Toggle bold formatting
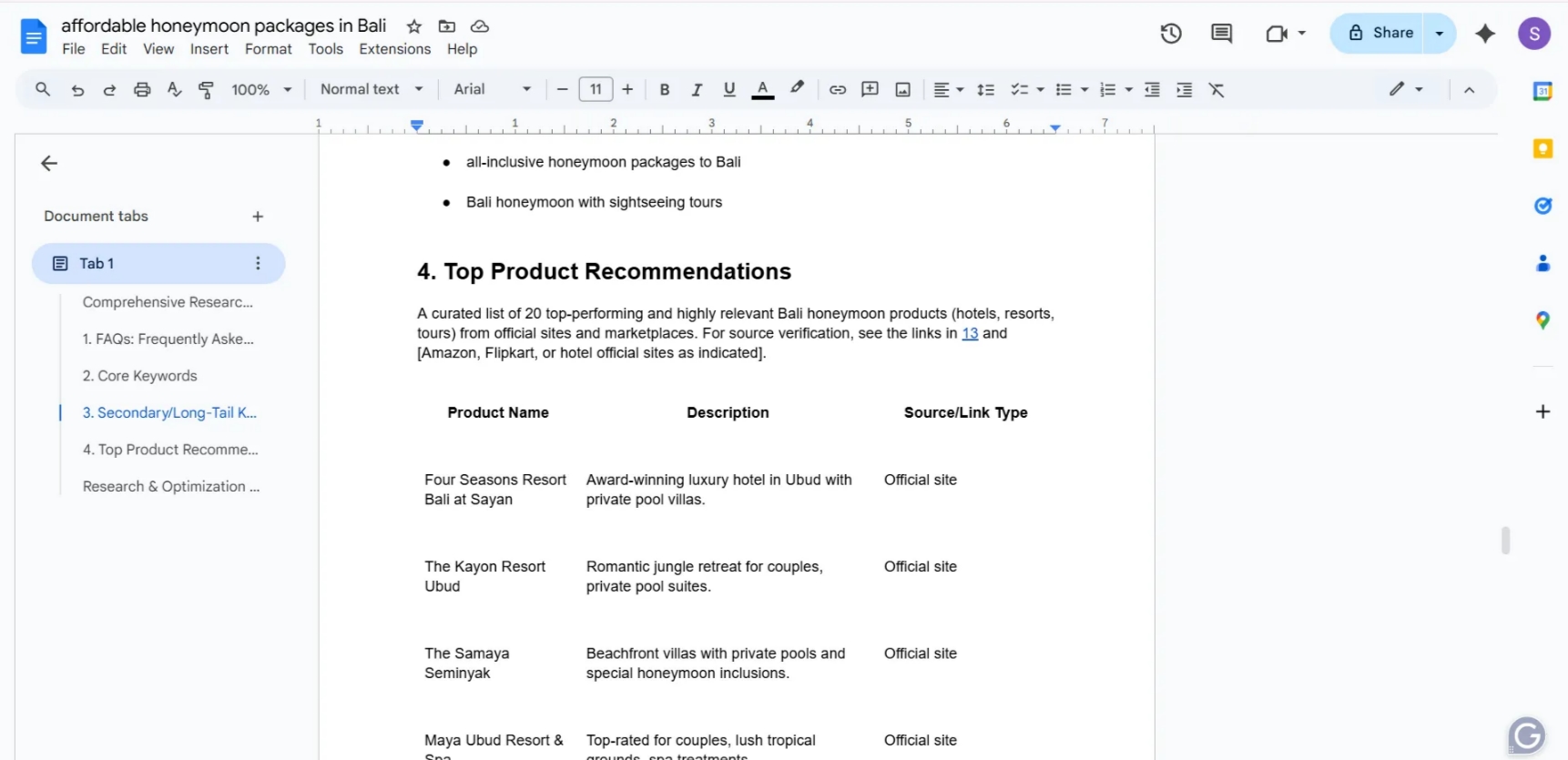 (665, 89)
